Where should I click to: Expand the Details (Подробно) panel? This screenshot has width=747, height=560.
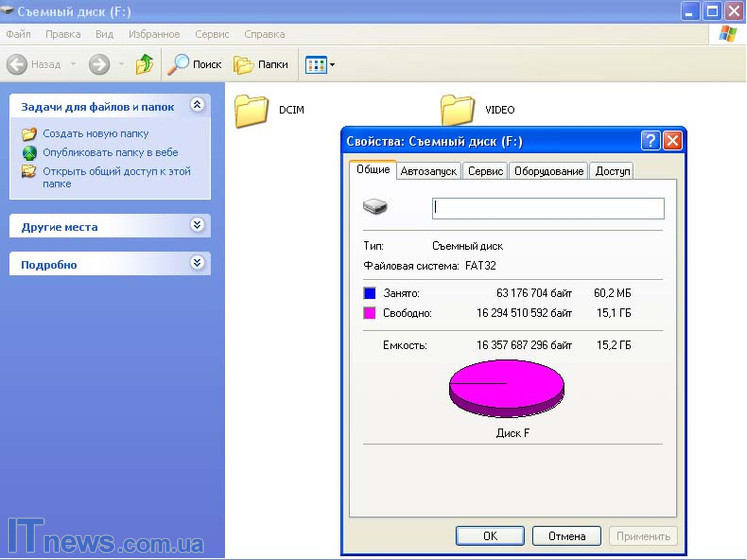(x=197, y=264)
